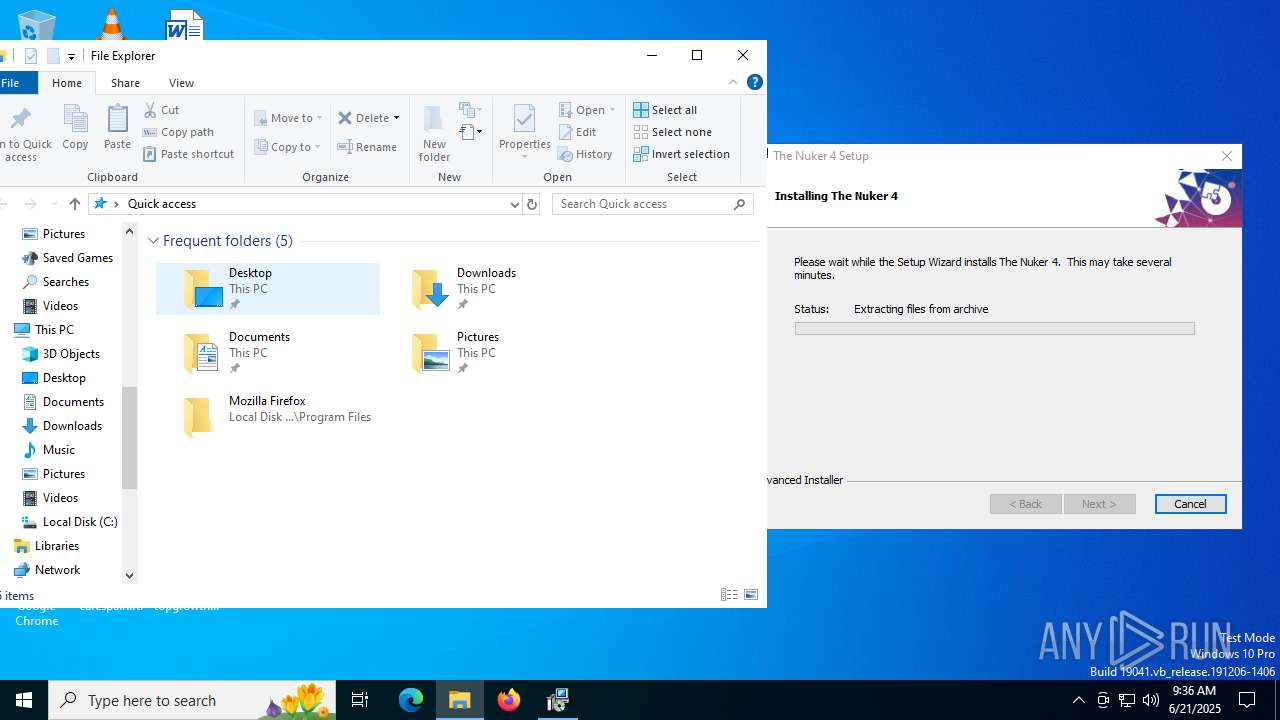Viewport: 1280px width, 720px height.
Task: Select the Cut command
Action: [161, 110]
